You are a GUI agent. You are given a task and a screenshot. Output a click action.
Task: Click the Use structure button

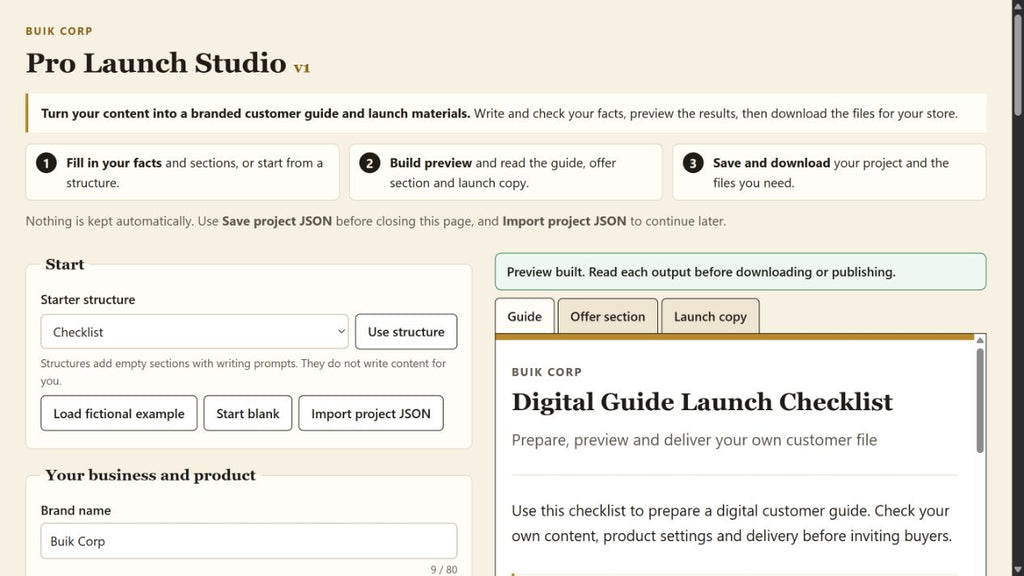click(x=406, y=332)
